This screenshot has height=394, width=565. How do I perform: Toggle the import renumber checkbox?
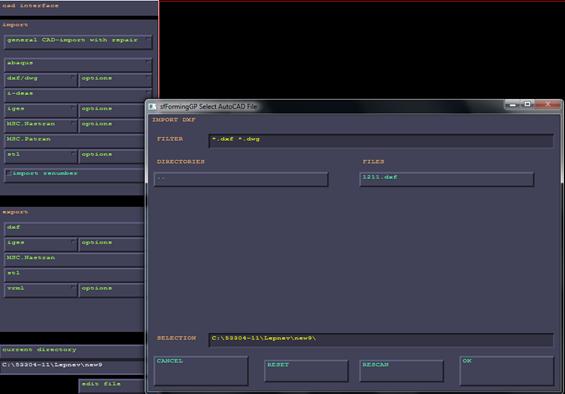[x=9, y=174]
